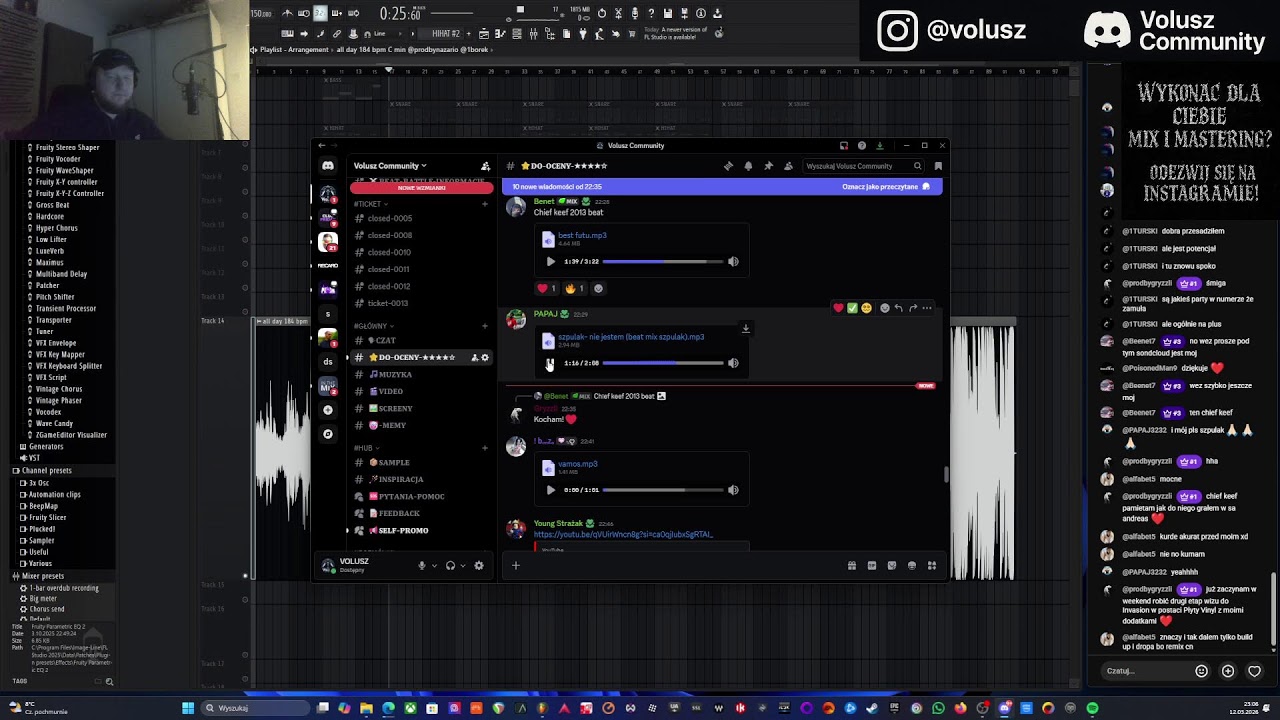Open microphone input options arrow
The image size is (1280, 720).
[x=434, y=566]
